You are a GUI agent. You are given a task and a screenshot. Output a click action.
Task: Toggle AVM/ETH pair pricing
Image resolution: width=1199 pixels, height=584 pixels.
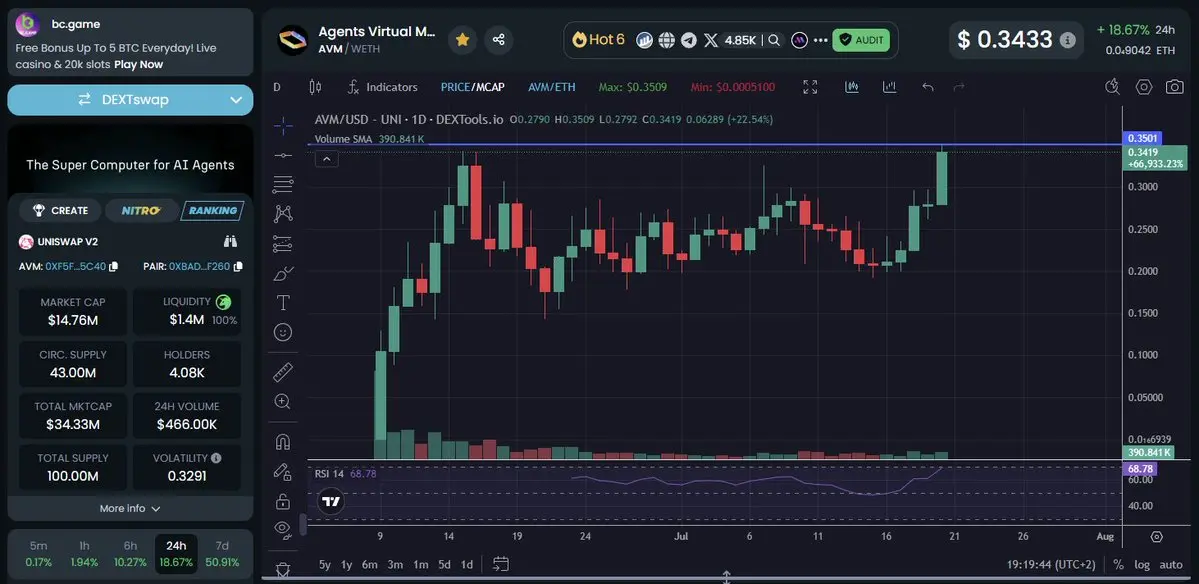click(552, 87)
